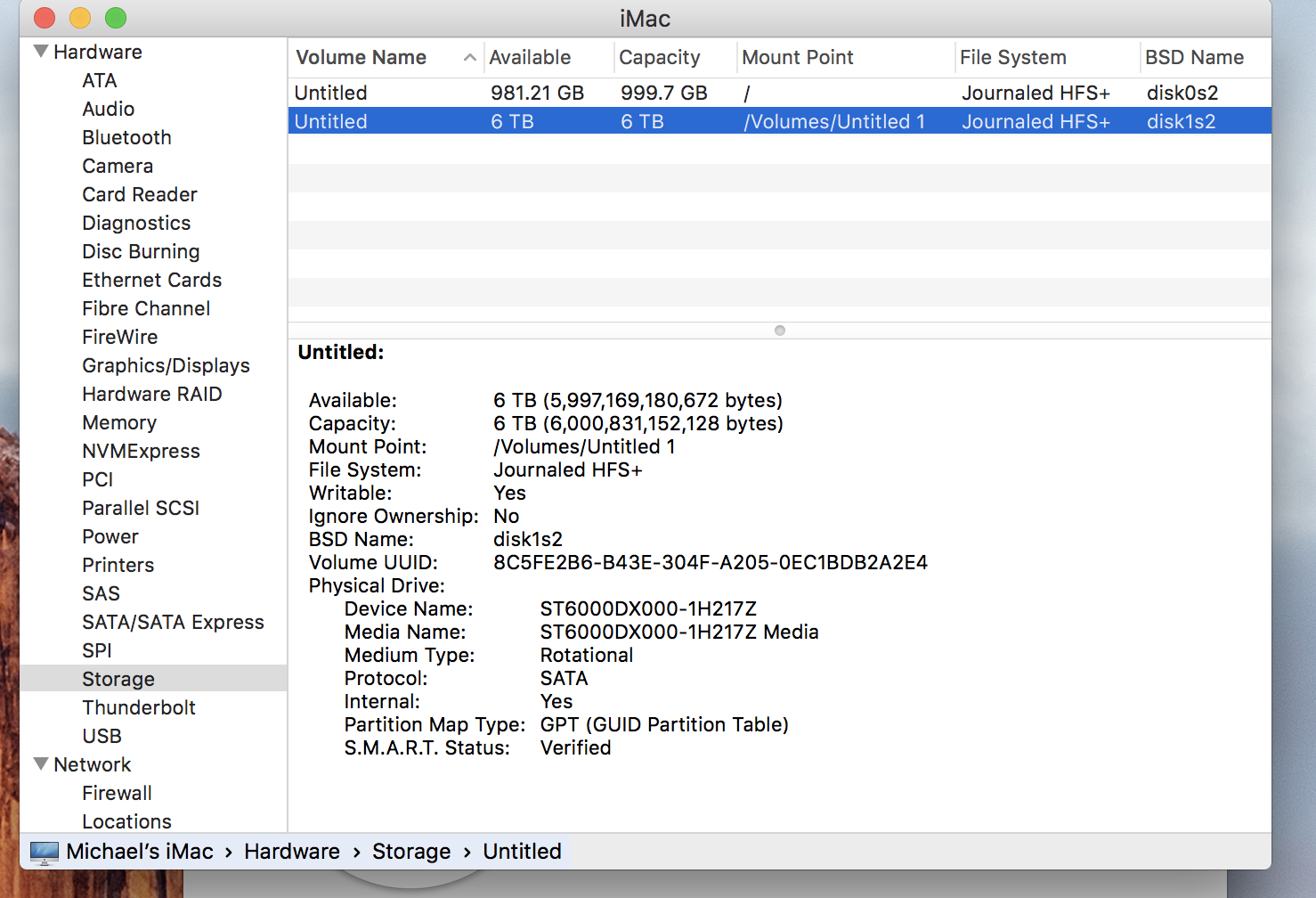Click the 981.21 GB available cell
This screenshot has height=898, width=1316.
(537, 93)
